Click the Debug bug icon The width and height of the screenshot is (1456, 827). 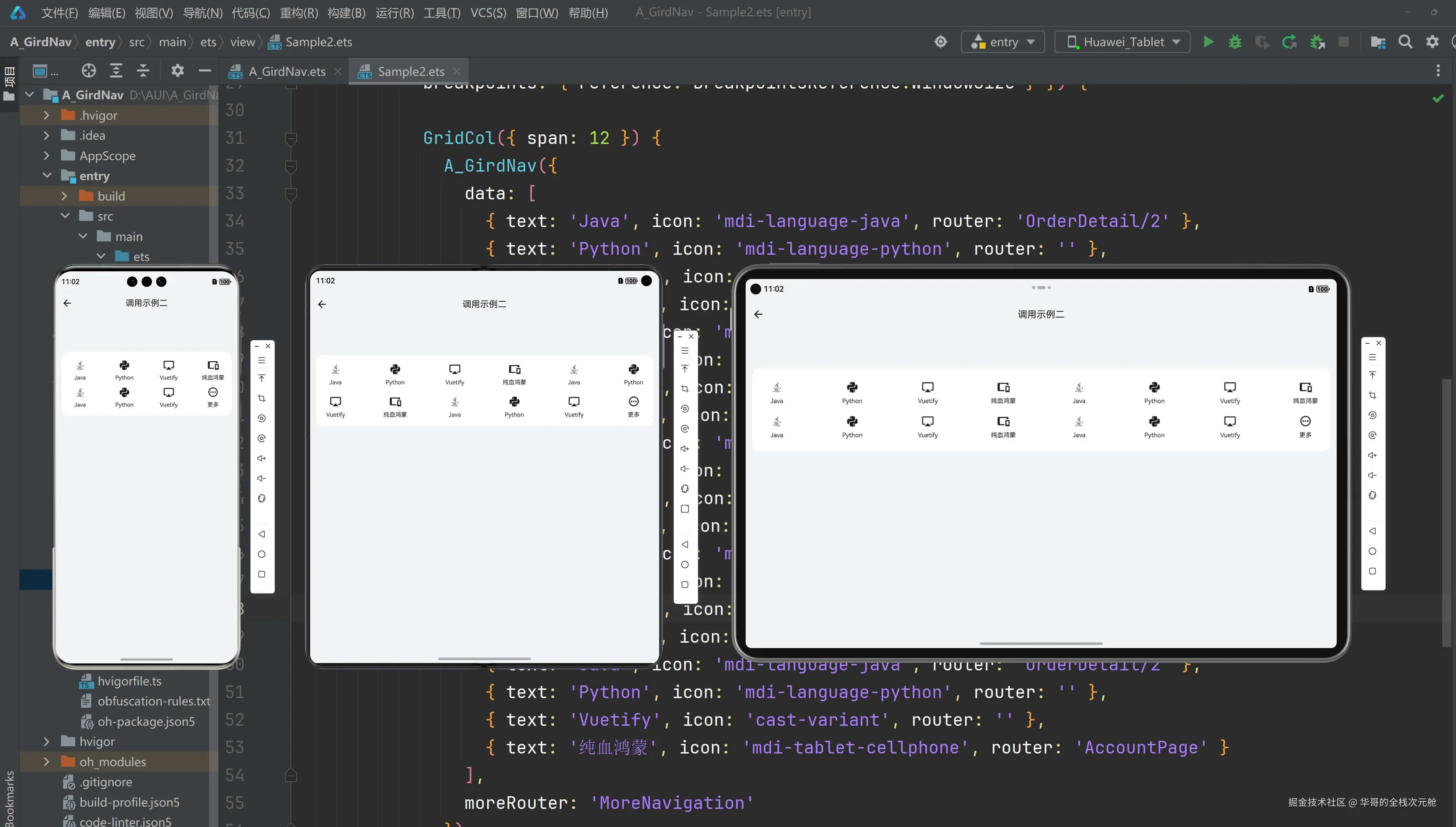point(1234,42)
